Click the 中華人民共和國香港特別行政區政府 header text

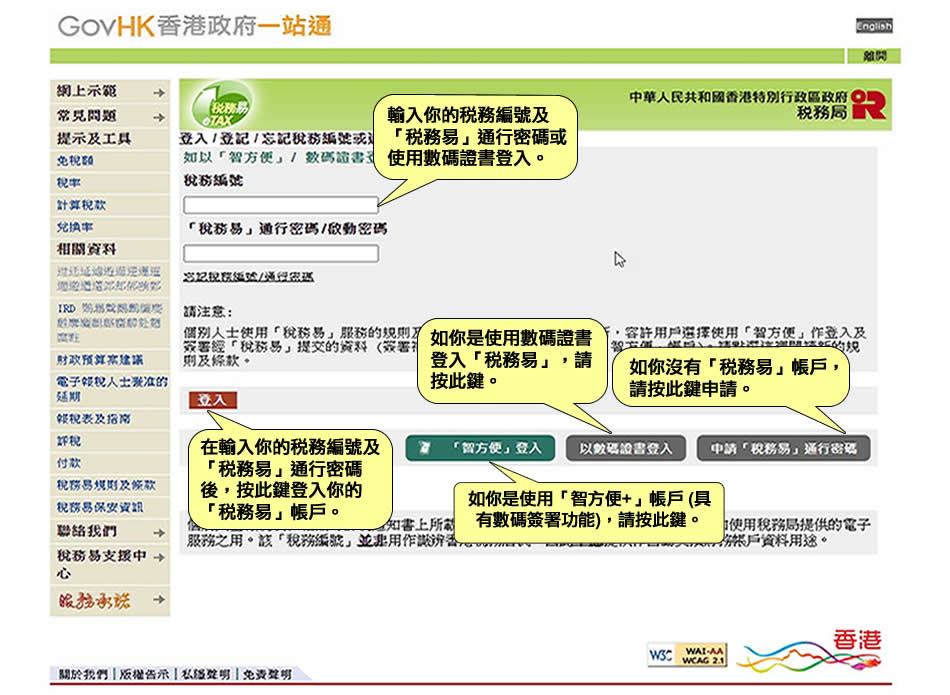739,97
